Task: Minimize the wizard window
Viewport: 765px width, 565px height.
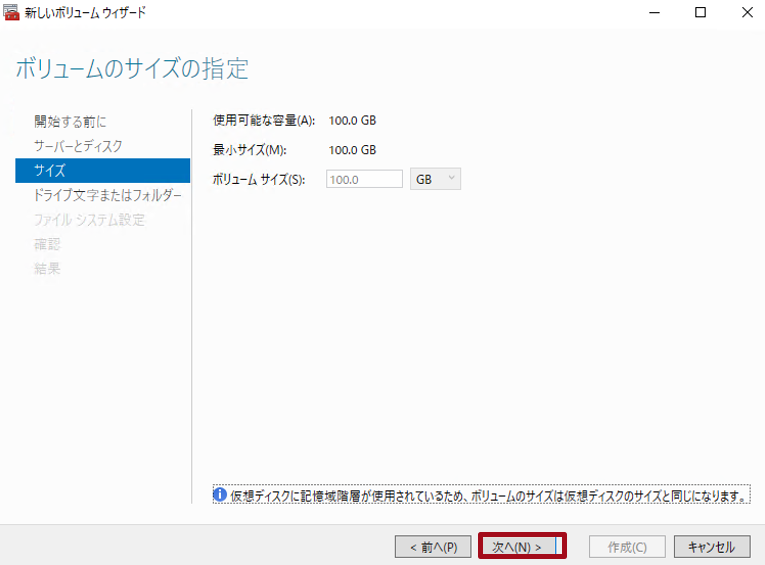Action: [x=654, y=12]
